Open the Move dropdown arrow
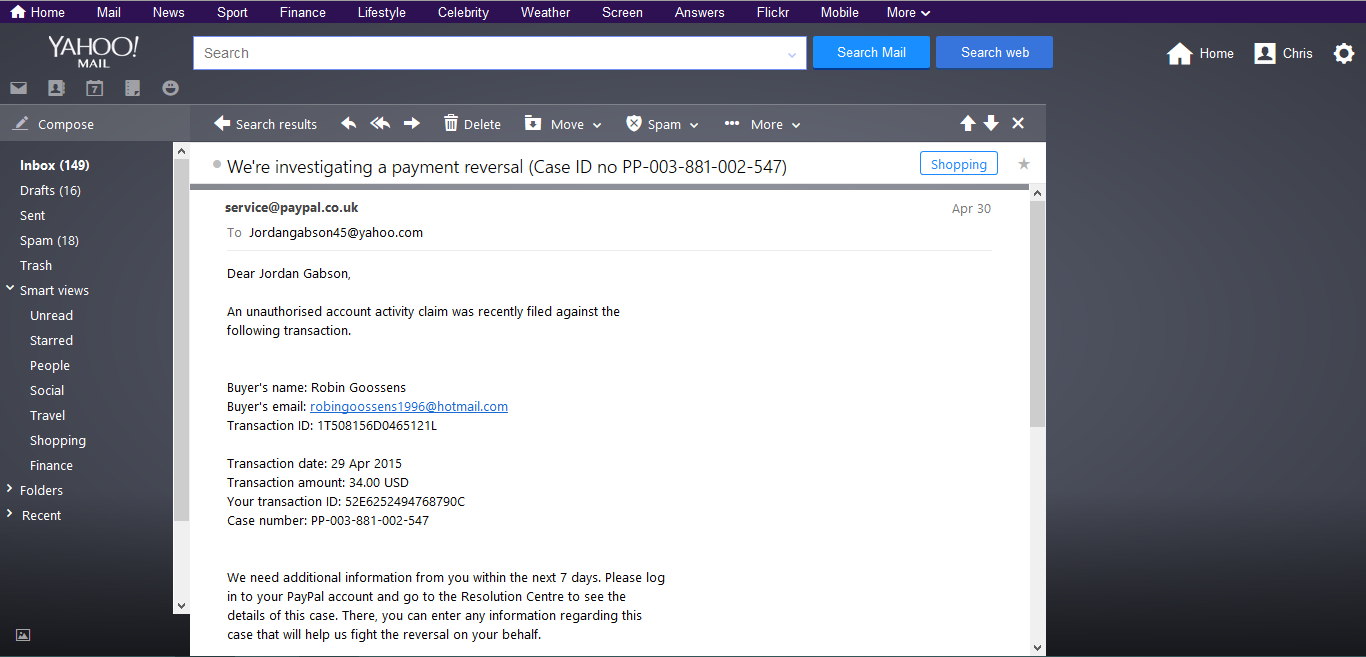This screenshot has height=657, width=1366. pyautogui.click(x=597, y=125)
